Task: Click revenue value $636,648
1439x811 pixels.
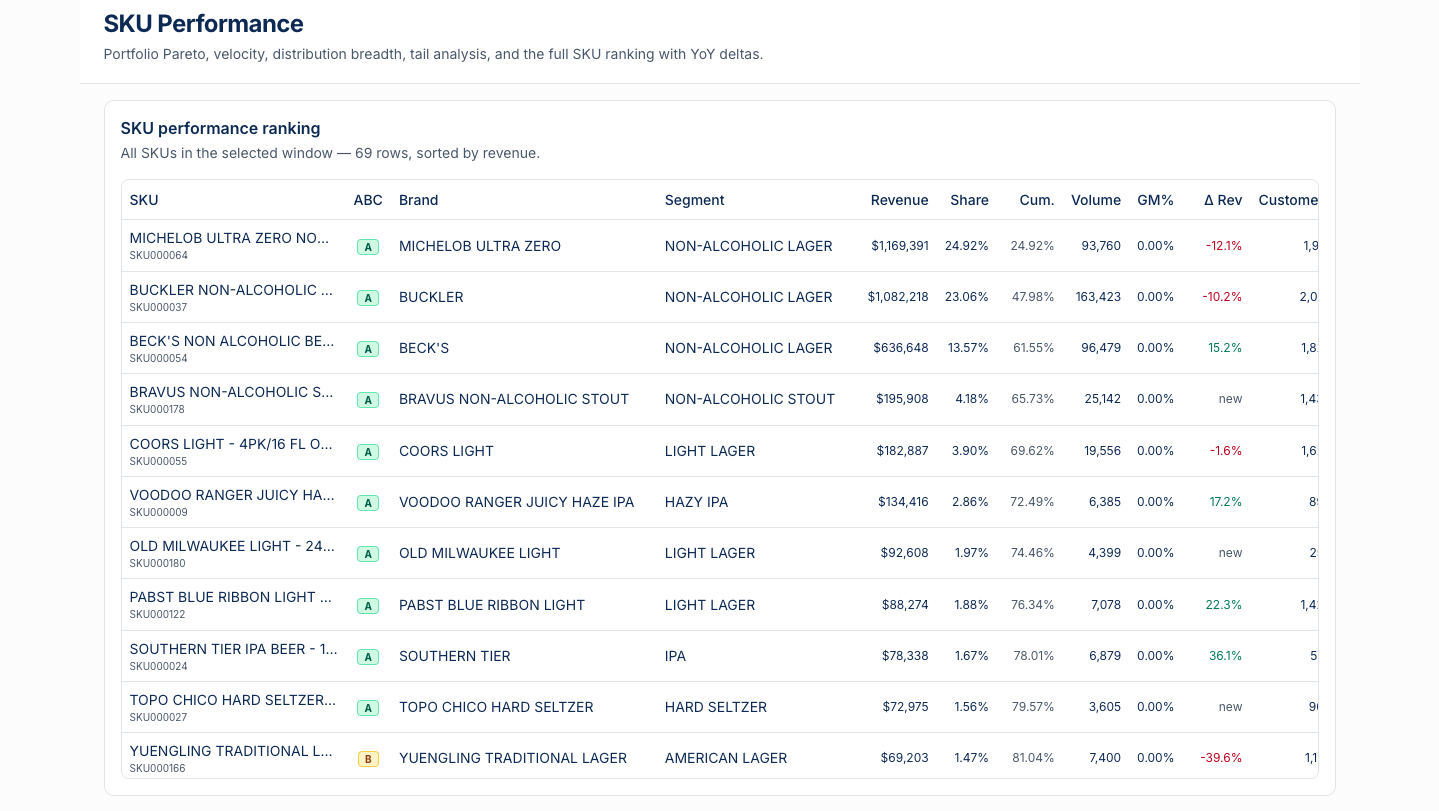Action: (903, 348)
